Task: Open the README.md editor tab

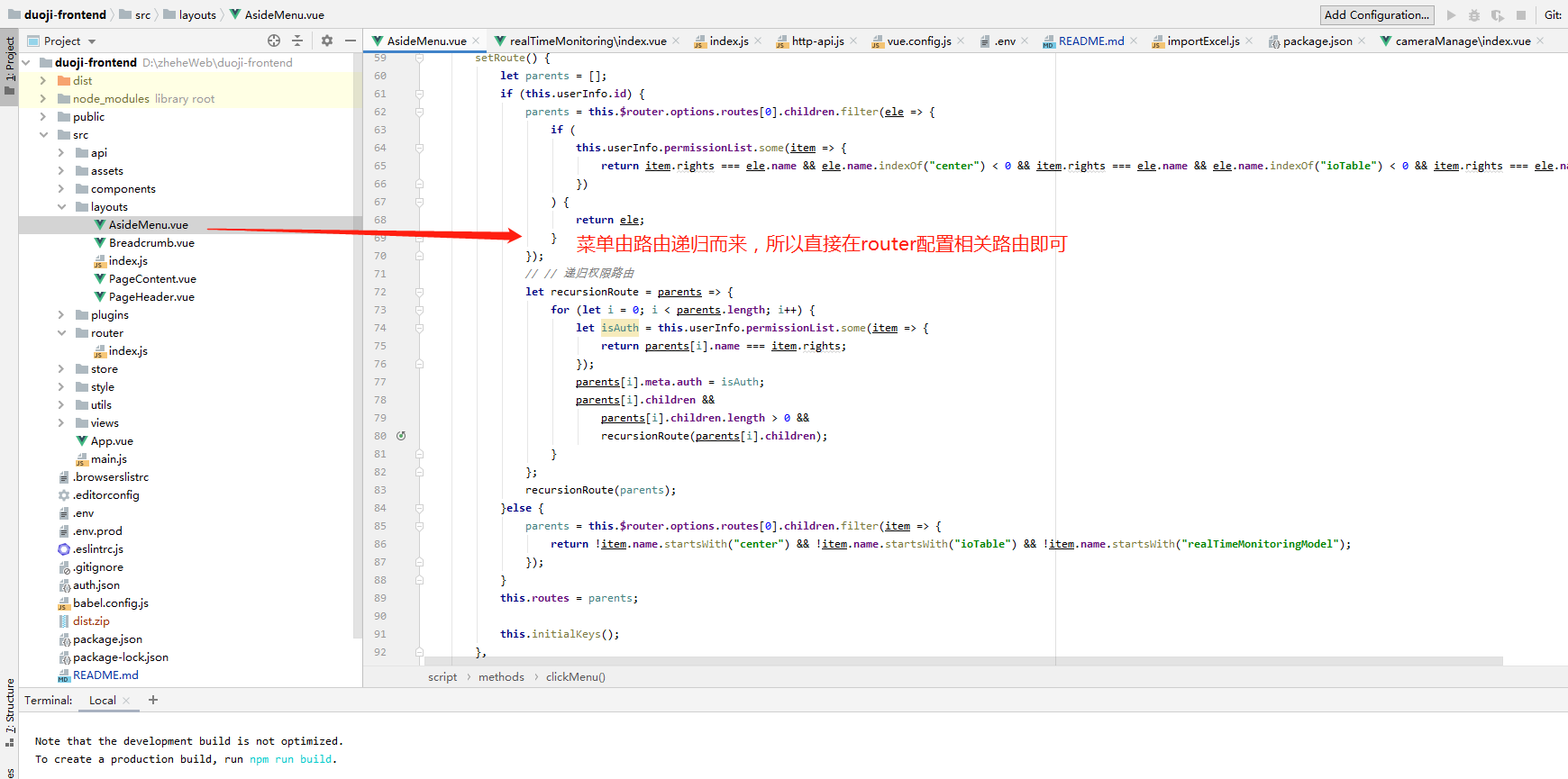Action: pos(1090,41)
